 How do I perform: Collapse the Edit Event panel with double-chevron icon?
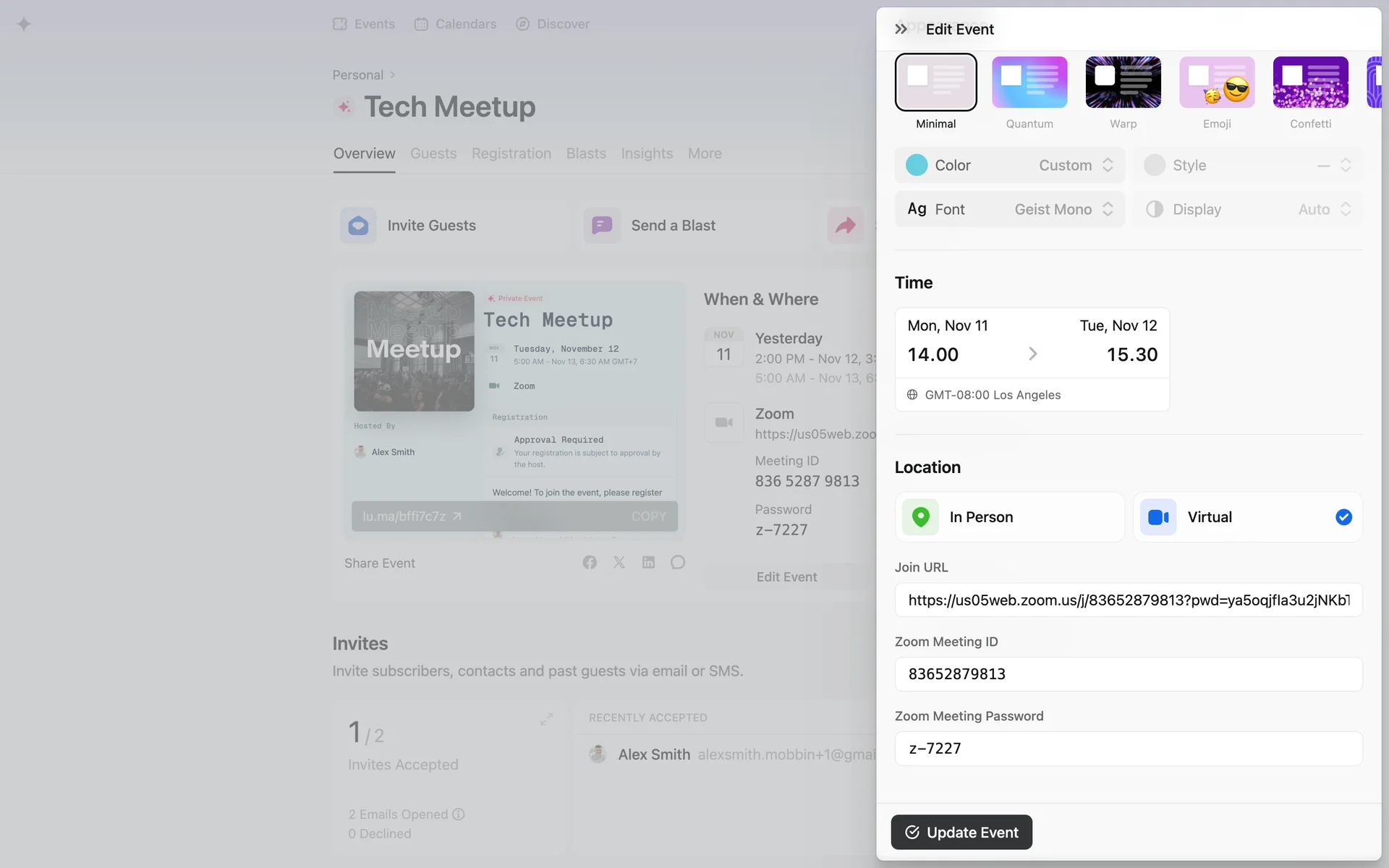tap(901, 29)
